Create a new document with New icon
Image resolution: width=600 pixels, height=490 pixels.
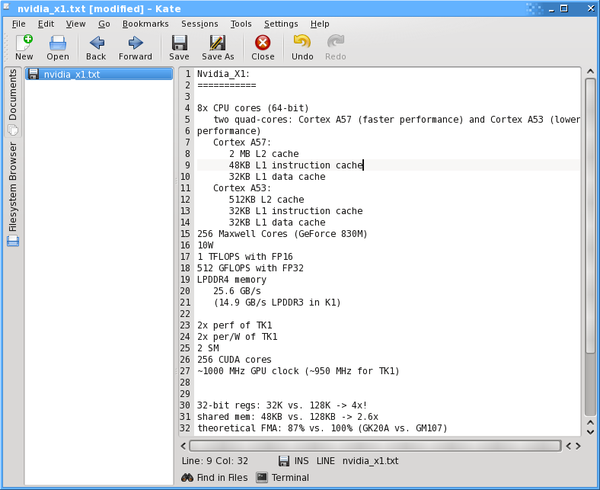tap(24, 47)
